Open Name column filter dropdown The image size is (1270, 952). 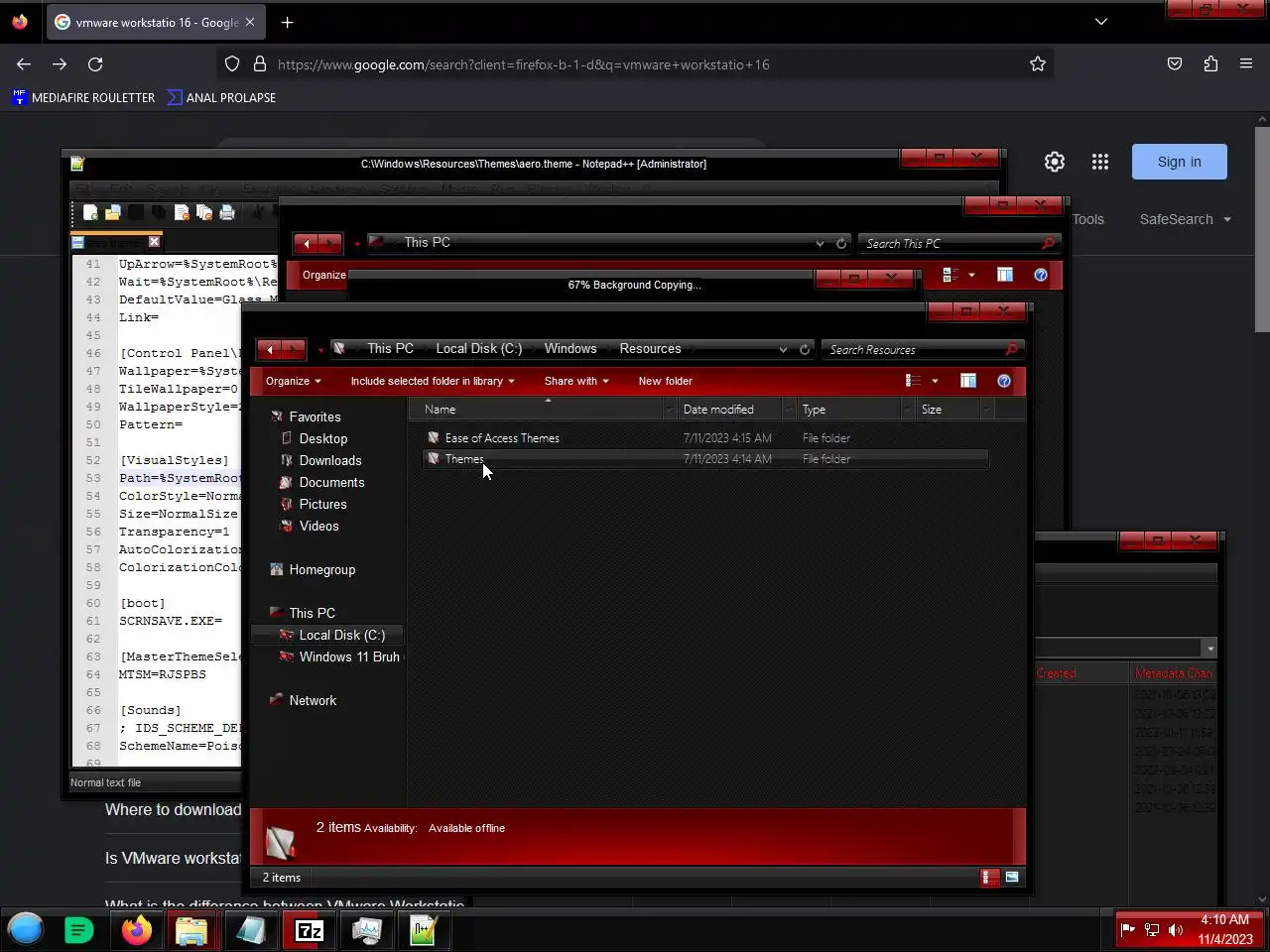click(669, 410)
